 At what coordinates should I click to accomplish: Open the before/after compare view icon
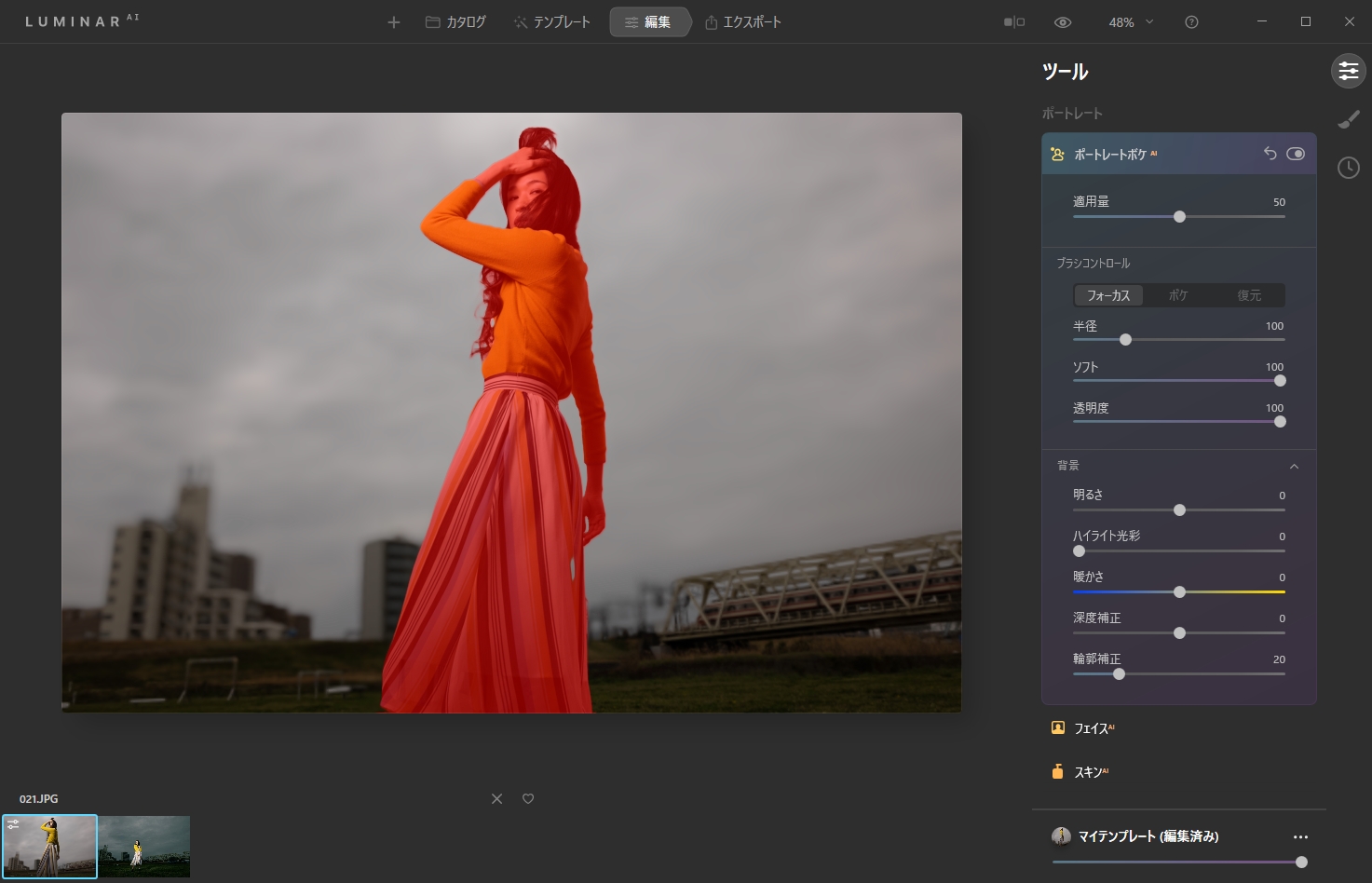coord(1014,22)
